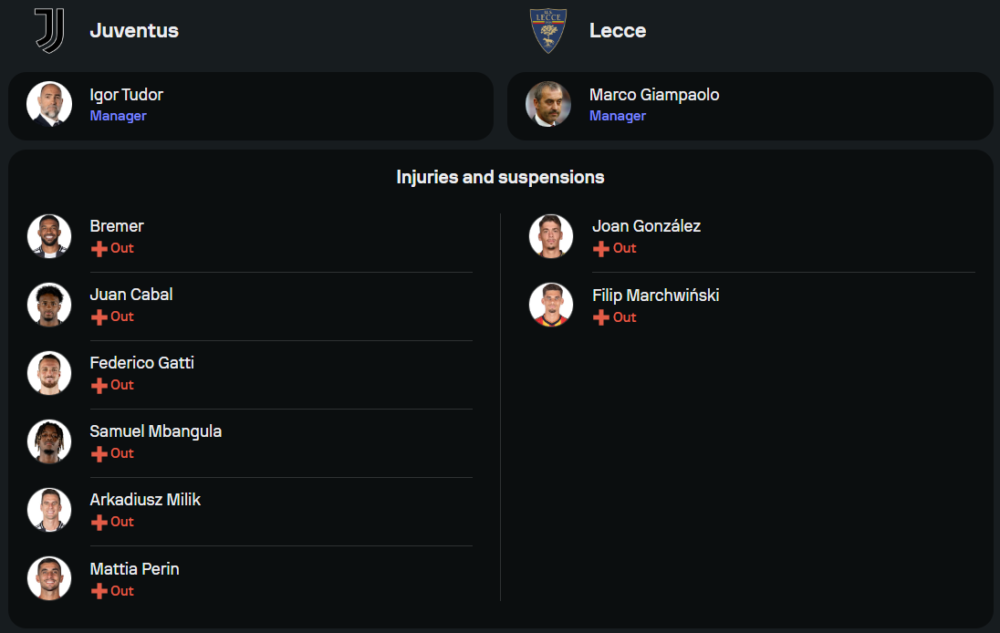1000x633 pixels.
Task: Click Mattia Perin's player avatar
Action: [x=49, y=578]
